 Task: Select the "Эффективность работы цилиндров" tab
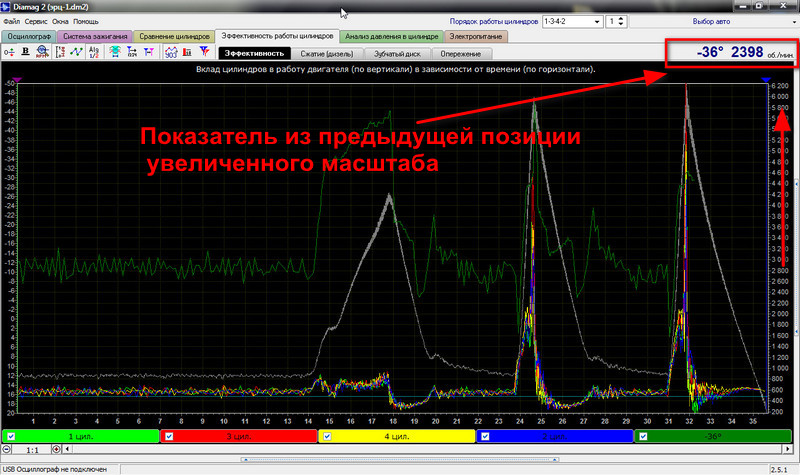pyautogui.click(x=277, y=36)
